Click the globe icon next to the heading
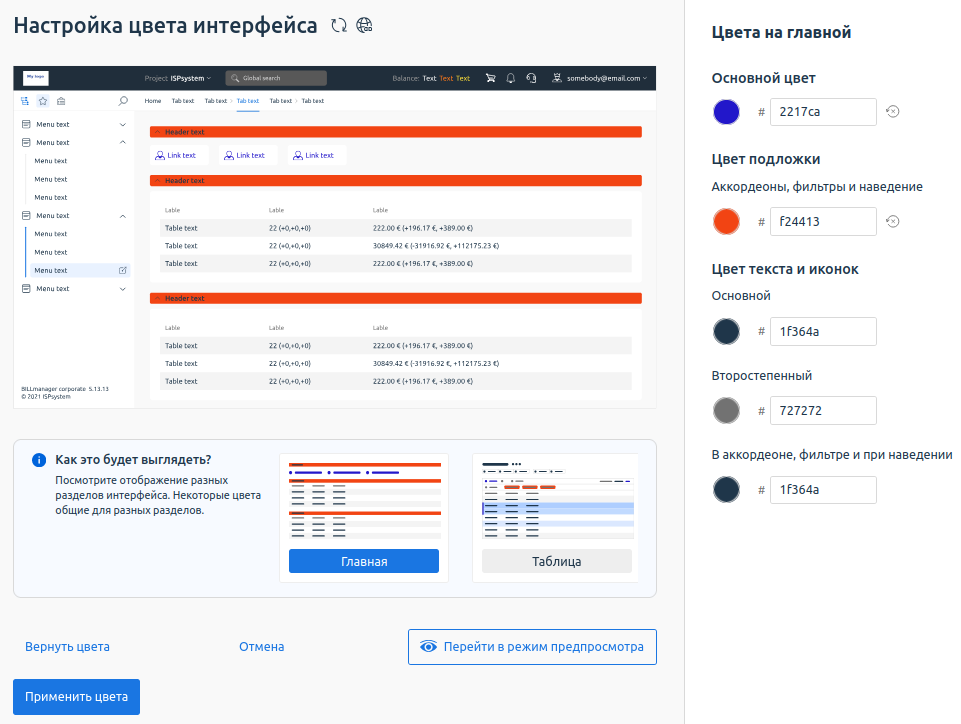The image size is (961, 724). coord(364,26)
